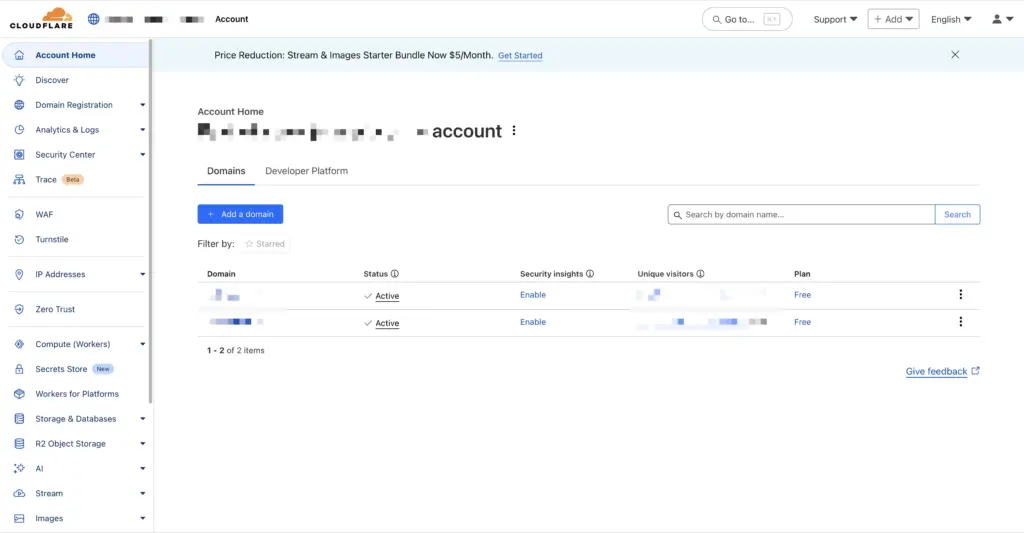Expand Security Center submenu
Image resolution: width=1024 pixels, height=533 pixels.
click(142, 155)
